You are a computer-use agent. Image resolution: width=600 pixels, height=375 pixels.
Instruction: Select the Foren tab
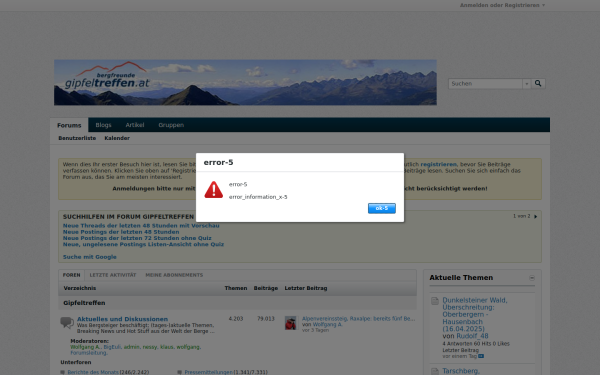click(x=72, y=275)
